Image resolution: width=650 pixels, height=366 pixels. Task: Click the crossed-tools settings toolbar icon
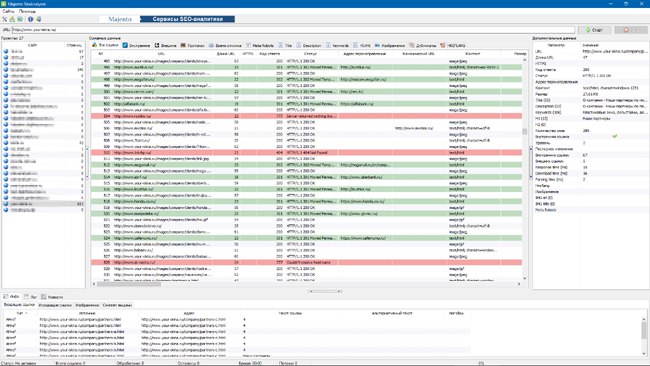(x=5, y=19)
